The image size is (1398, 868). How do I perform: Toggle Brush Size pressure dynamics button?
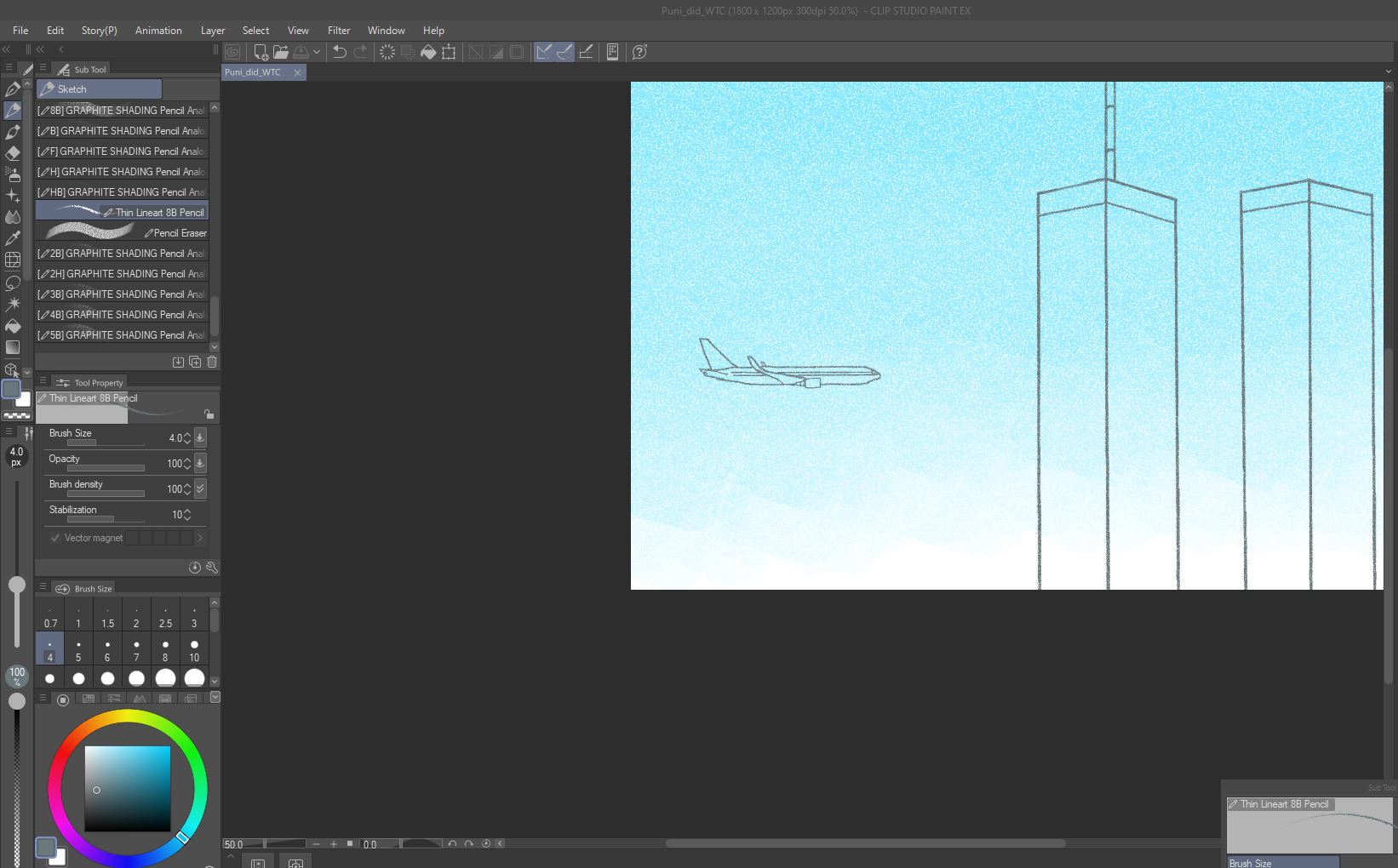point(200,437)
